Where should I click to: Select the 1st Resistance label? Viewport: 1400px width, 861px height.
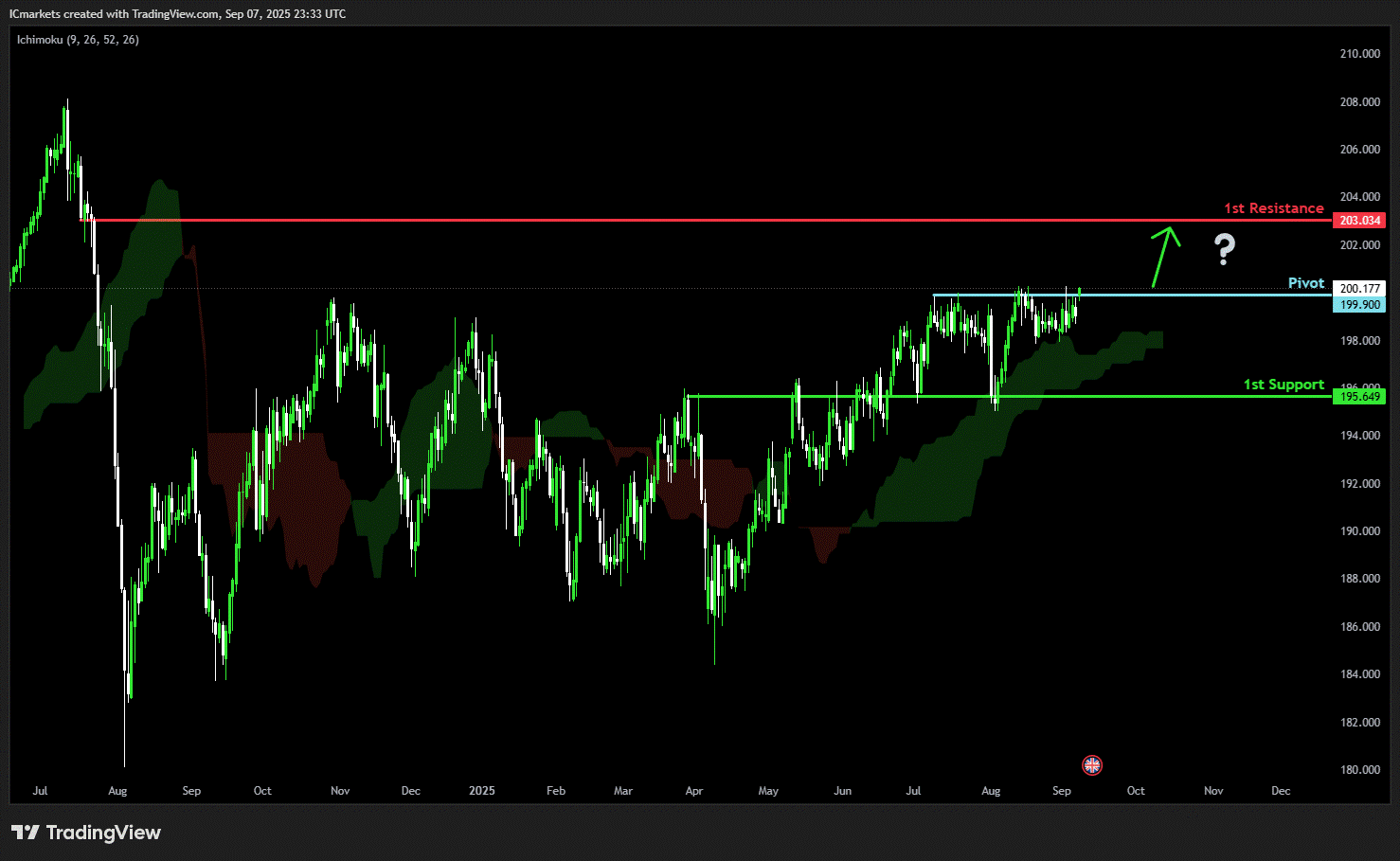click(x=1273, y=208)
